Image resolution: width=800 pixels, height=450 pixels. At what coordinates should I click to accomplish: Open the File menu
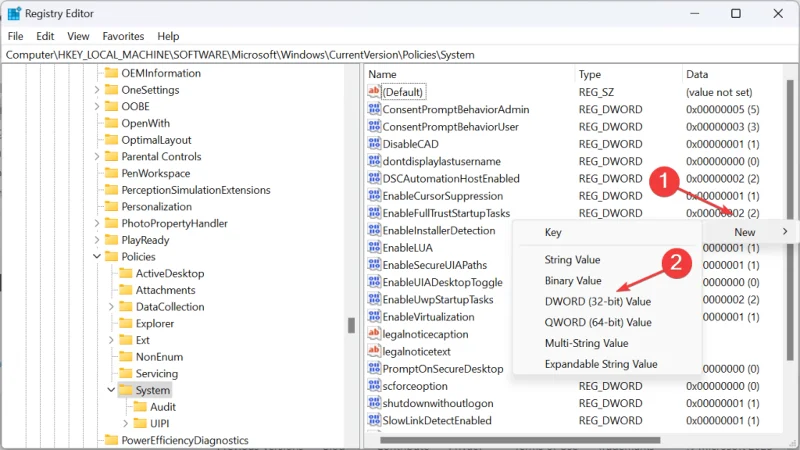pyautogui.click(x=15, y=36)
